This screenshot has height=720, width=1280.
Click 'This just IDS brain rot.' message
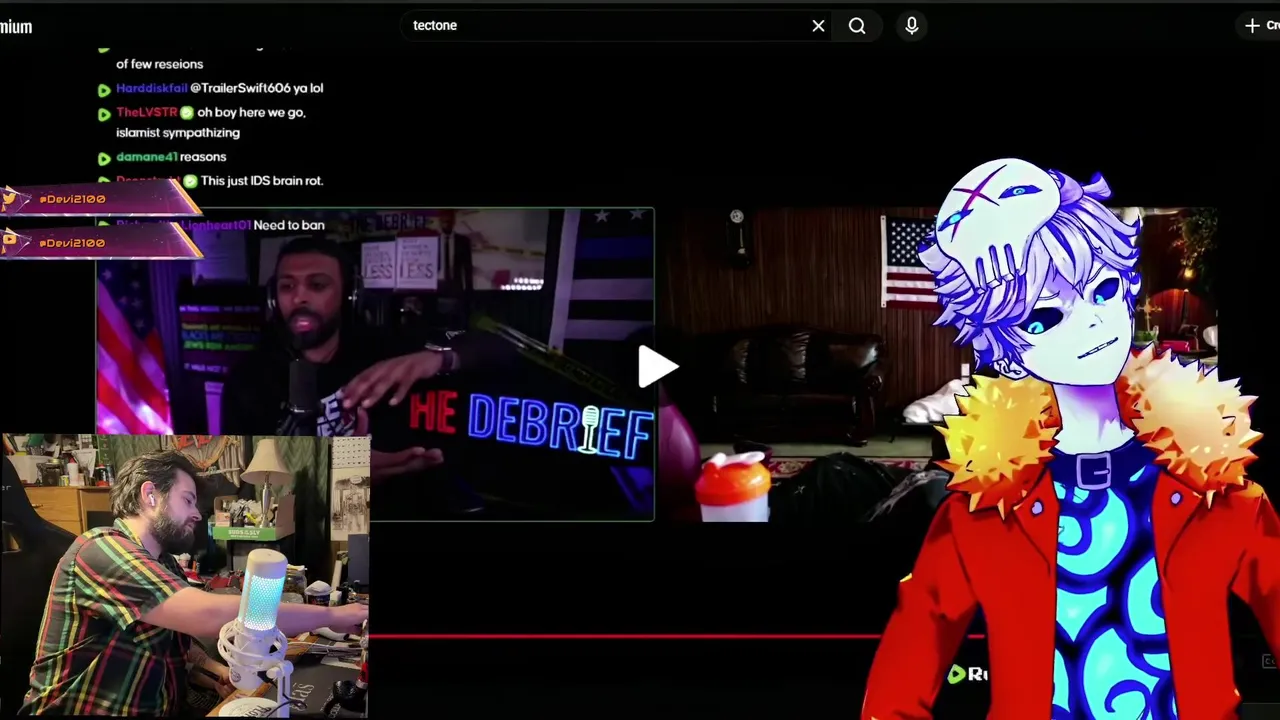(x=262, y=181)
